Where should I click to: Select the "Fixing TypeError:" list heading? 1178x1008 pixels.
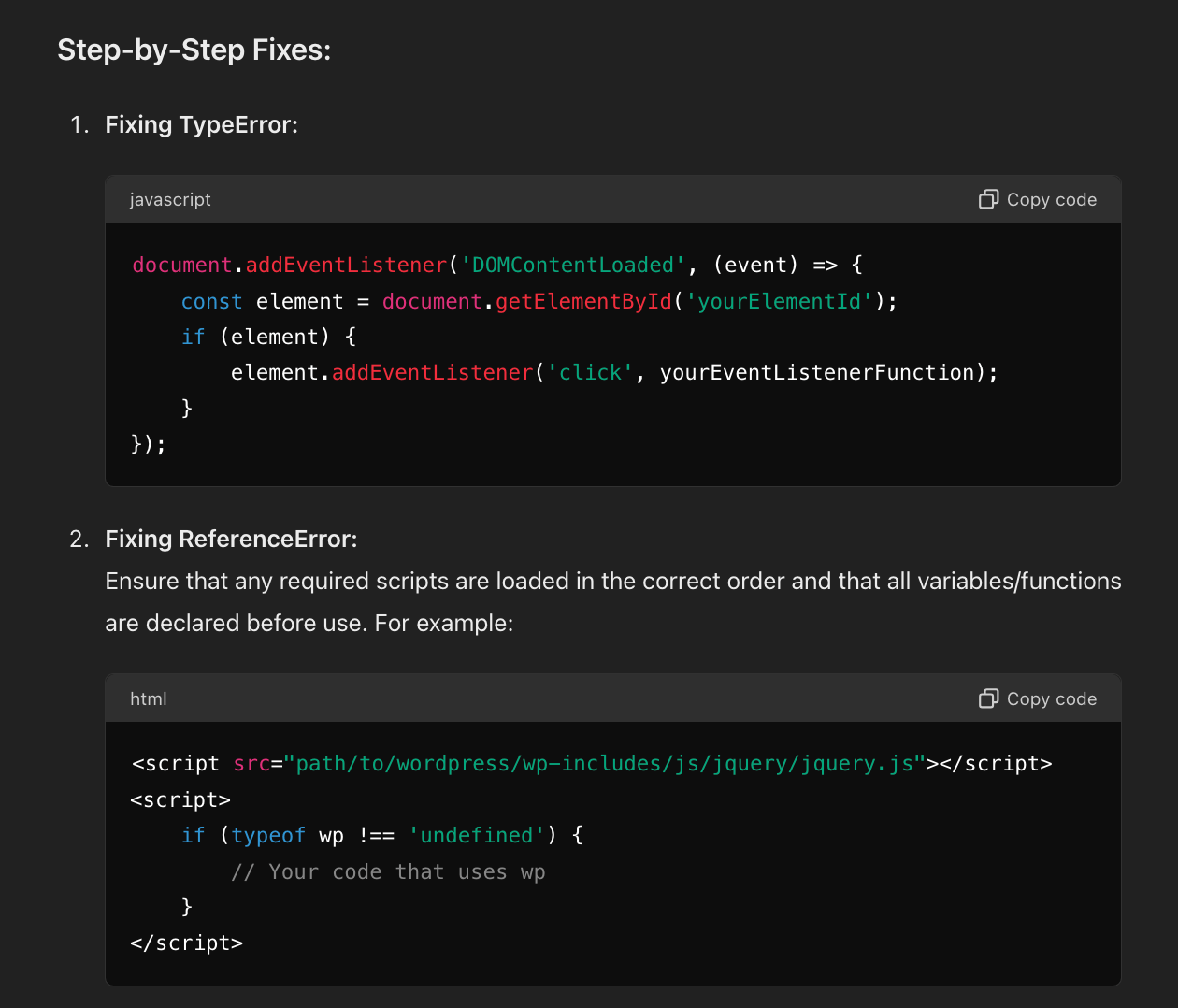pyautogui.click(x=201, y=124)
